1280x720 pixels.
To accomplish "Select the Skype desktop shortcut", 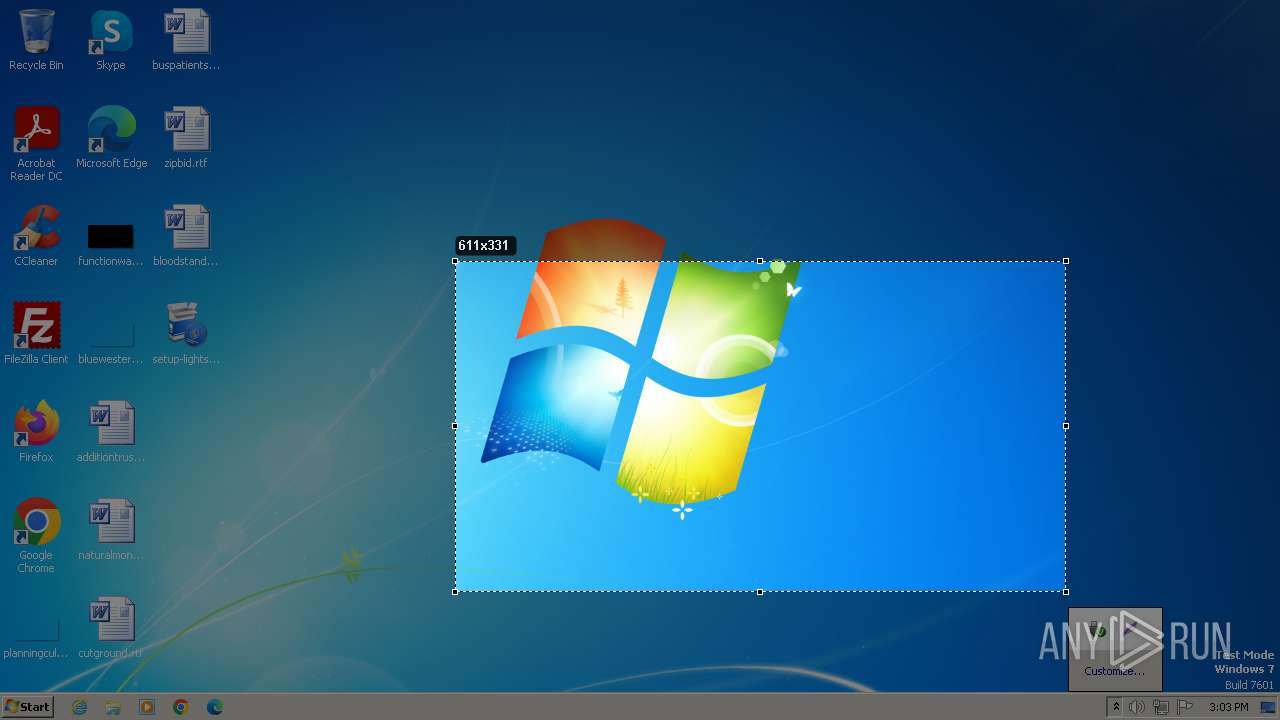I will pos(110,31).
